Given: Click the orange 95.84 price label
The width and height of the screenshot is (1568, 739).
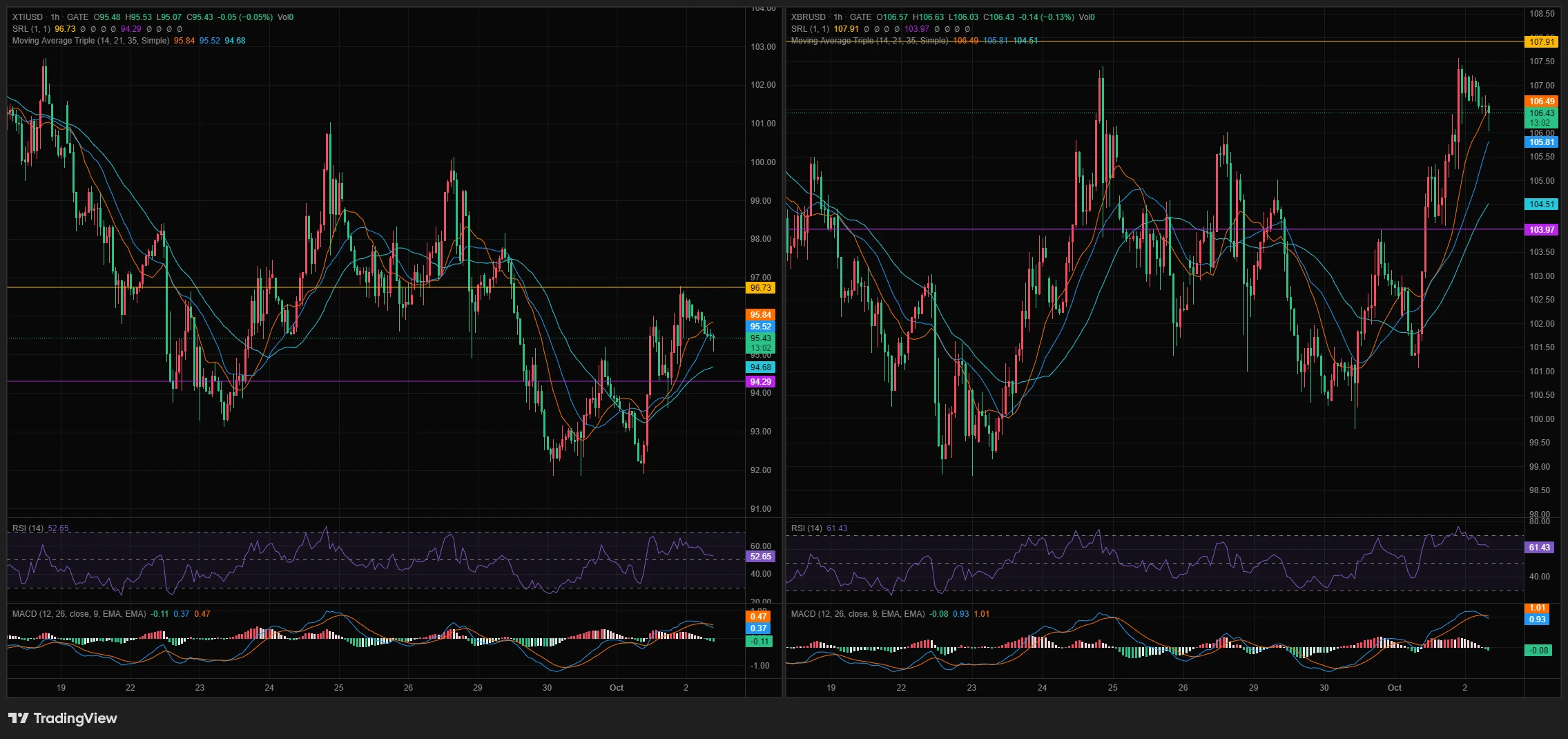Looking at the screenshot, I should pos(761,315).
